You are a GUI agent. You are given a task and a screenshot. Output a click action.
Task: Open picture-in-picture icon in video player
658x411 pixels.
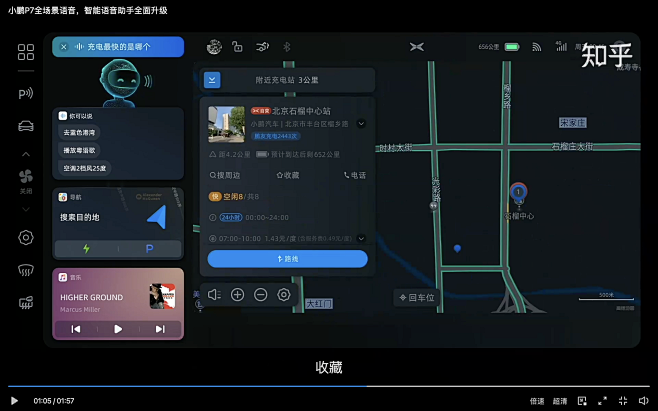pyautogui.click(x=582, y=401)
